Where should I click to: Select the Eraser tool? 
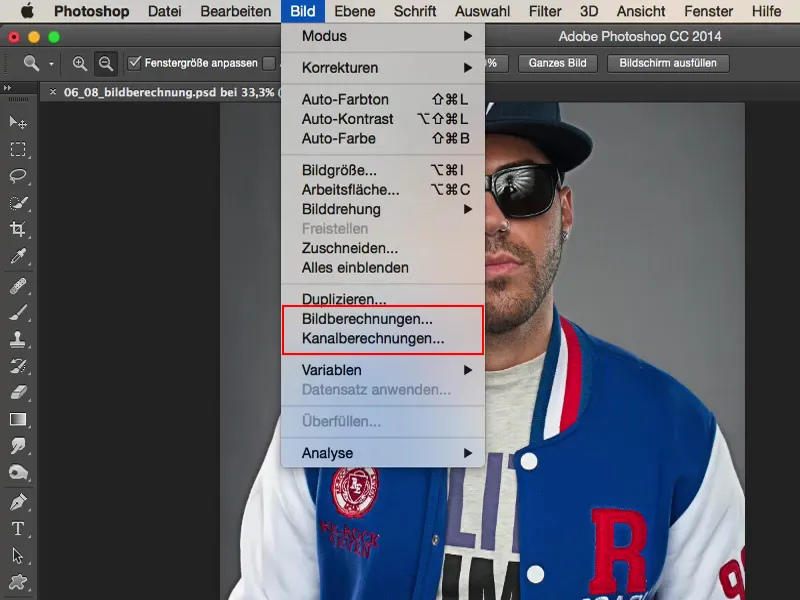point(18,392)
